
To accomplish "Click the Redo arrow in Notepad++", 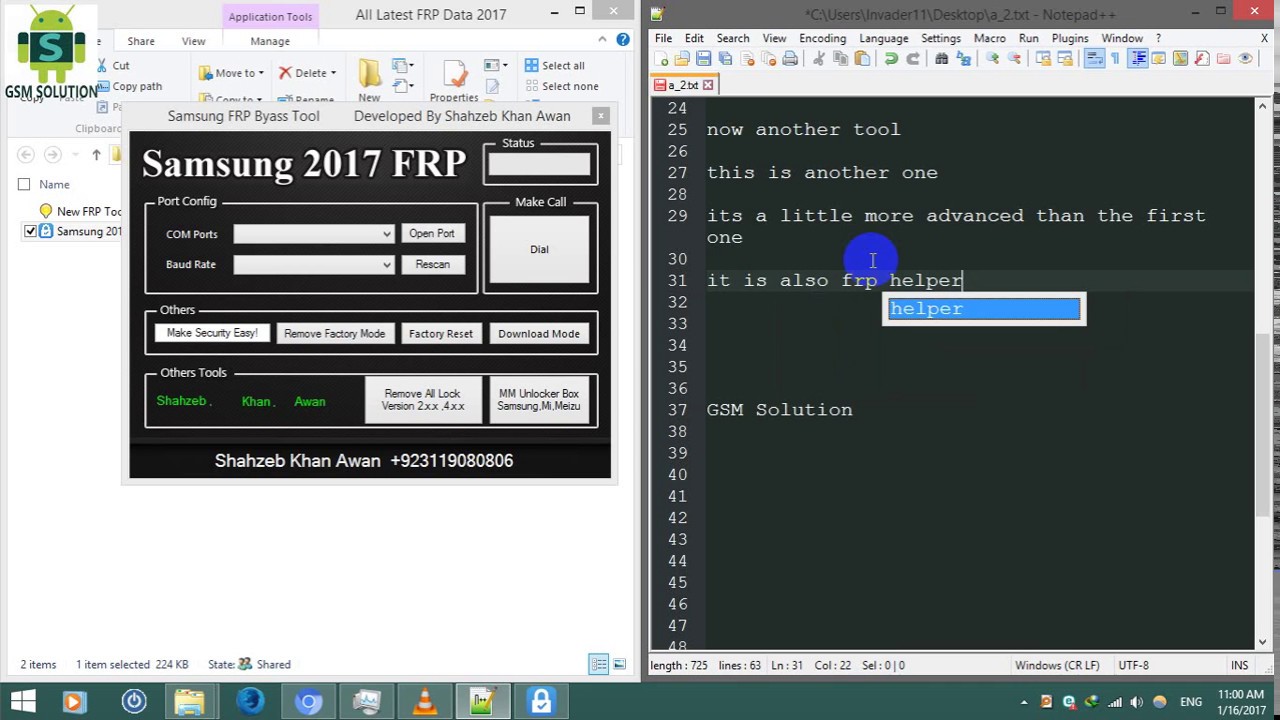I will coord(913,59).
